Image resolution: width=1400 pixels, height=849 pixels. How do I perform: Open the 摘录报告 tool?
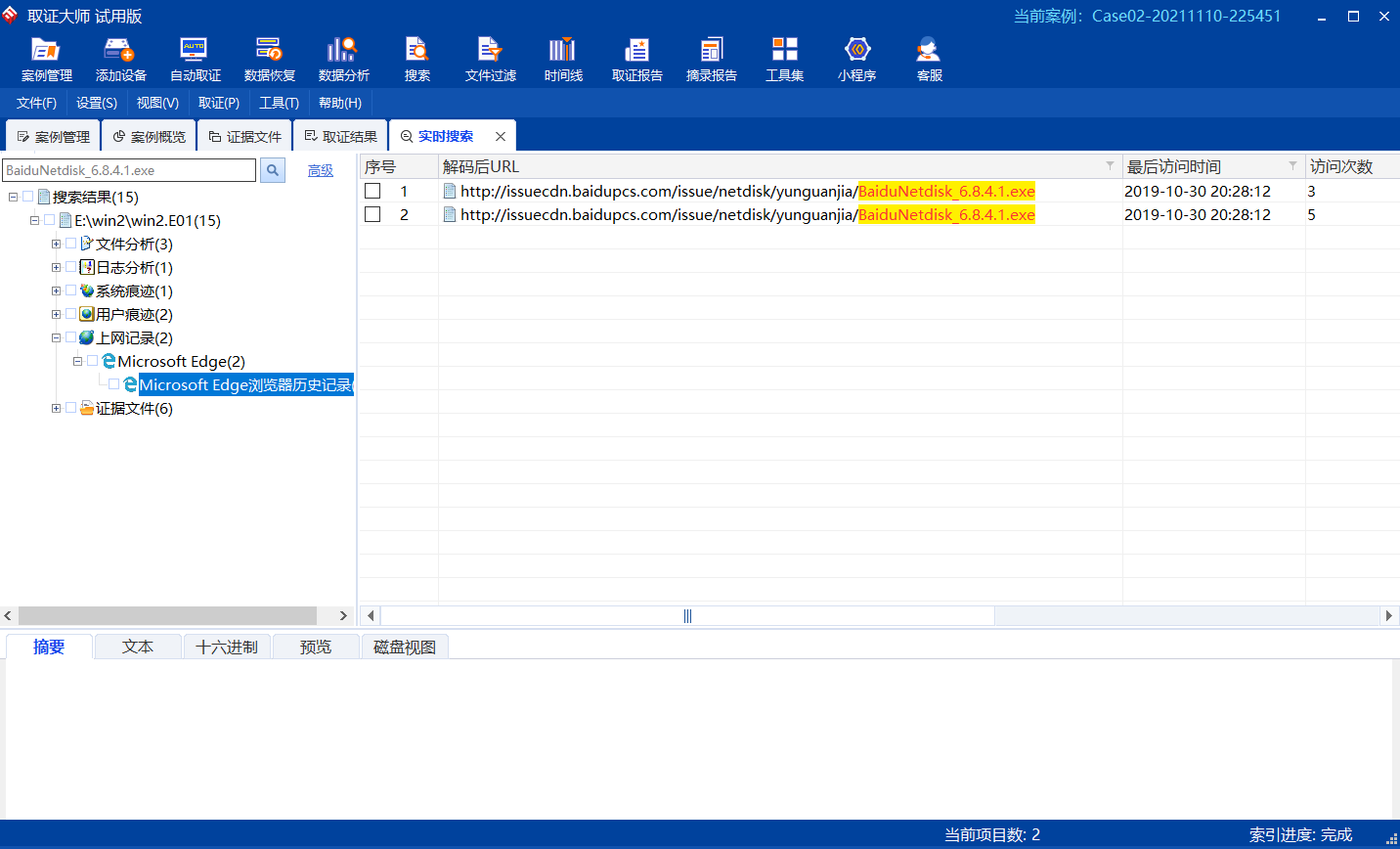(711, 60)
